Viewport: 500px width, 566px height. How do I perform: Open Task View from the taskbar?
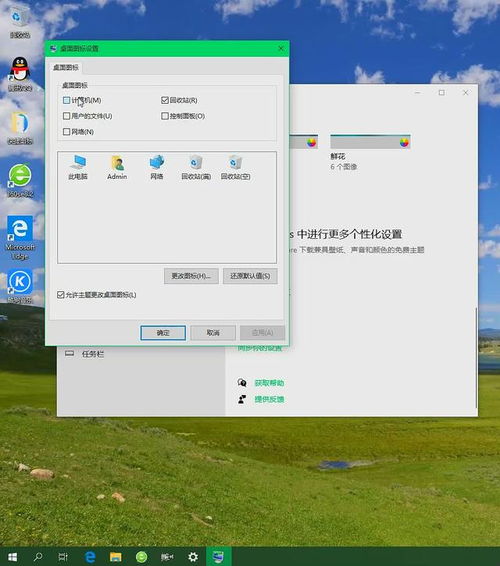pos(63,557)
